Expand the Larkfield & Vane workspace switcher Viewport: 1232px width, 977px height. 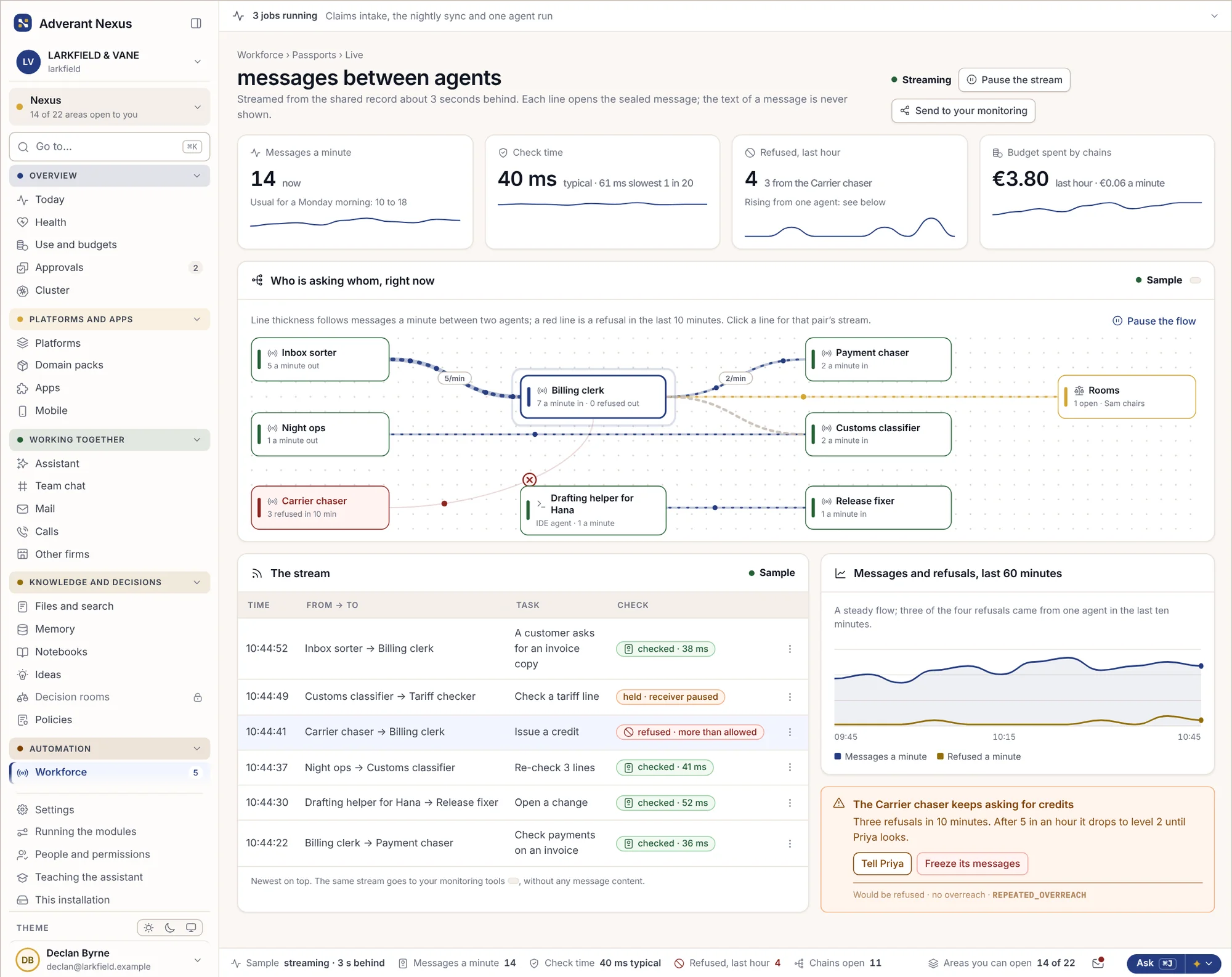click(x=110, y=62)
